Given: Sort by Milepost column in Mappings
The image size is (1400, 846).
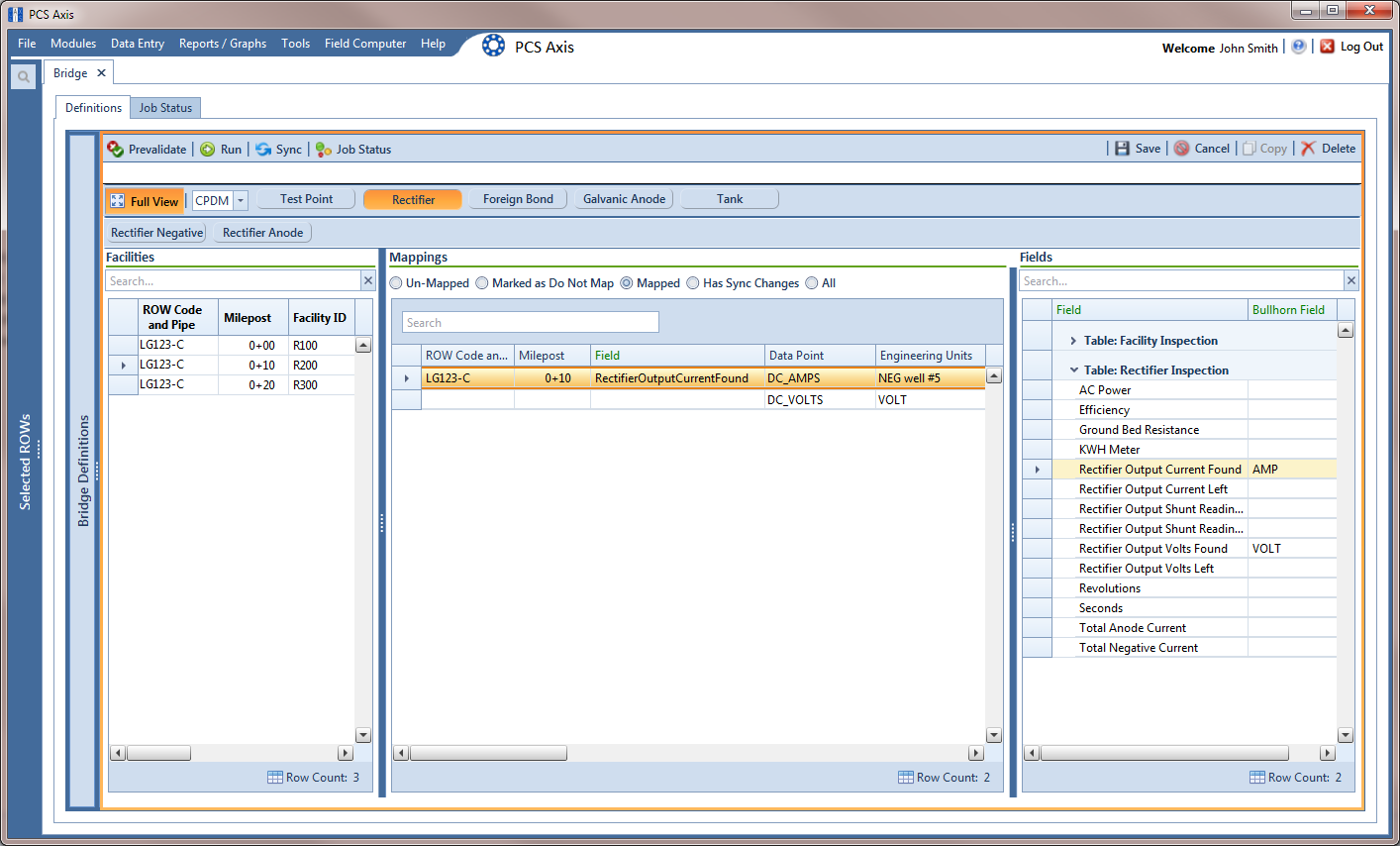Looking at the screenshot, I should pos(552,356).
